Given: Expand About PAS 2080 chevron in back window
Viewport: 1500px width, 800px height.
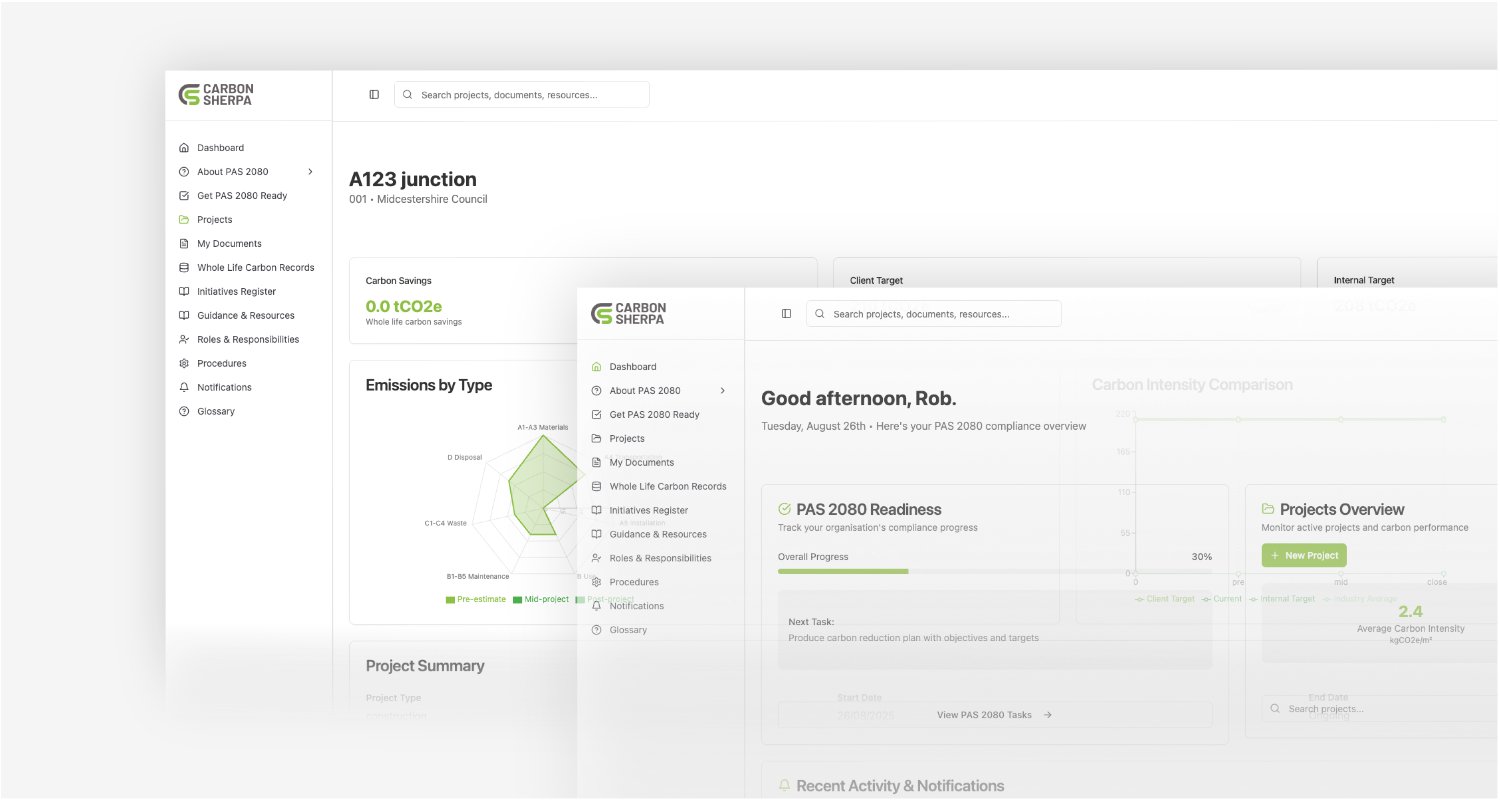Looking at the screenshot, I should [x=310, y=172].
